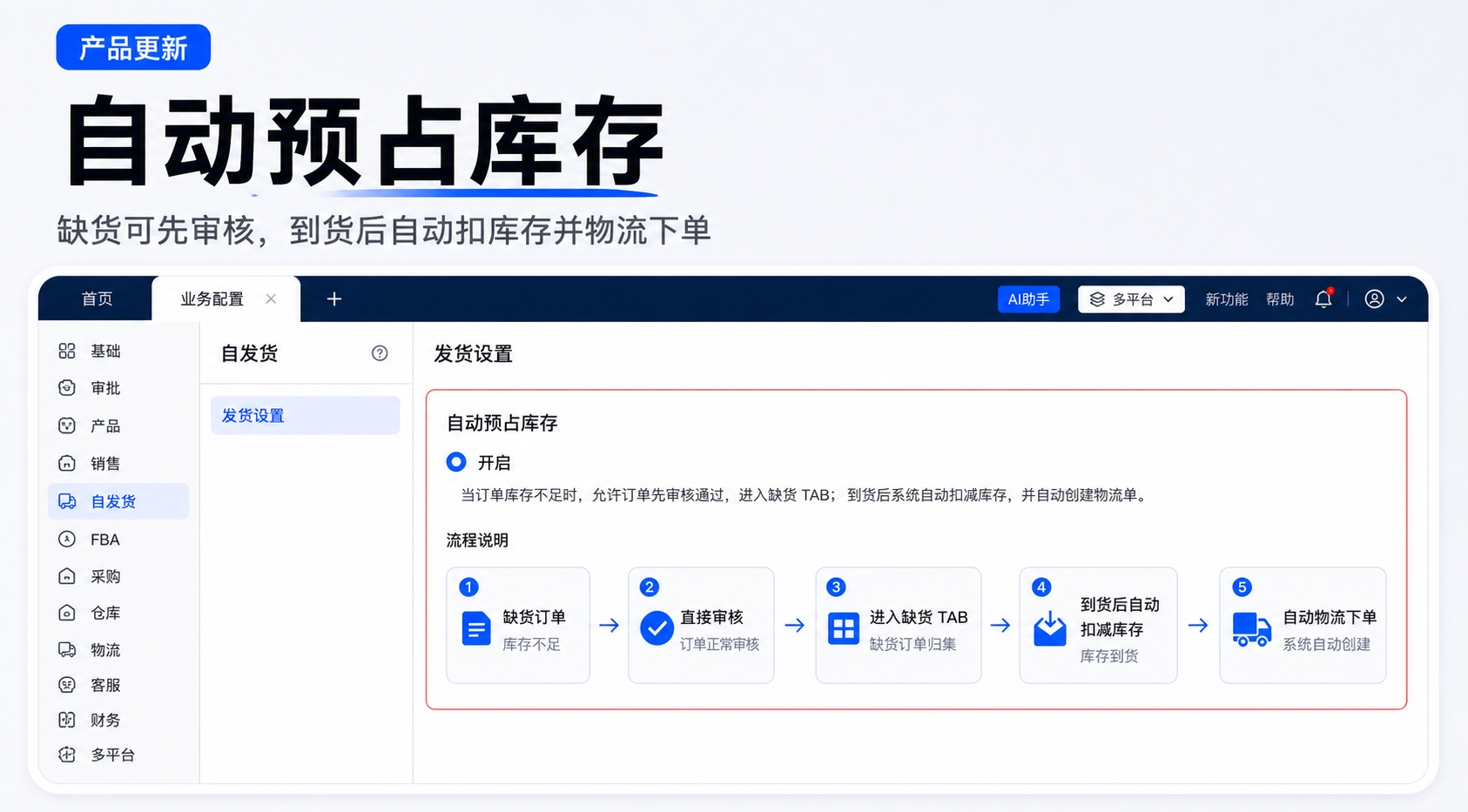This screenshot has width=1468, height=812.
Task: Click the 库存不足 step caption
Action: [x=531, y=644]
